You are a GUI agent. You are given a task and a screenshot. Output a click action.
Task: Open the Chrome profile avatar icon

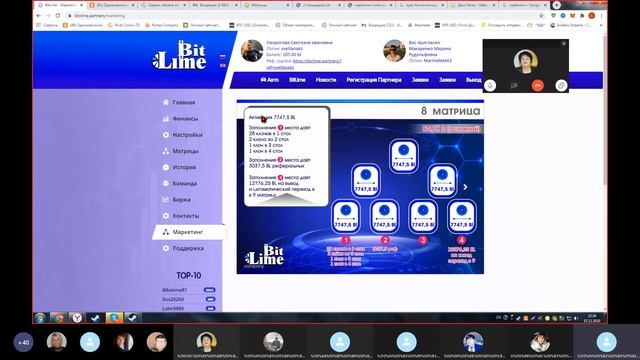pyautogui.click(x=591, y=16)
